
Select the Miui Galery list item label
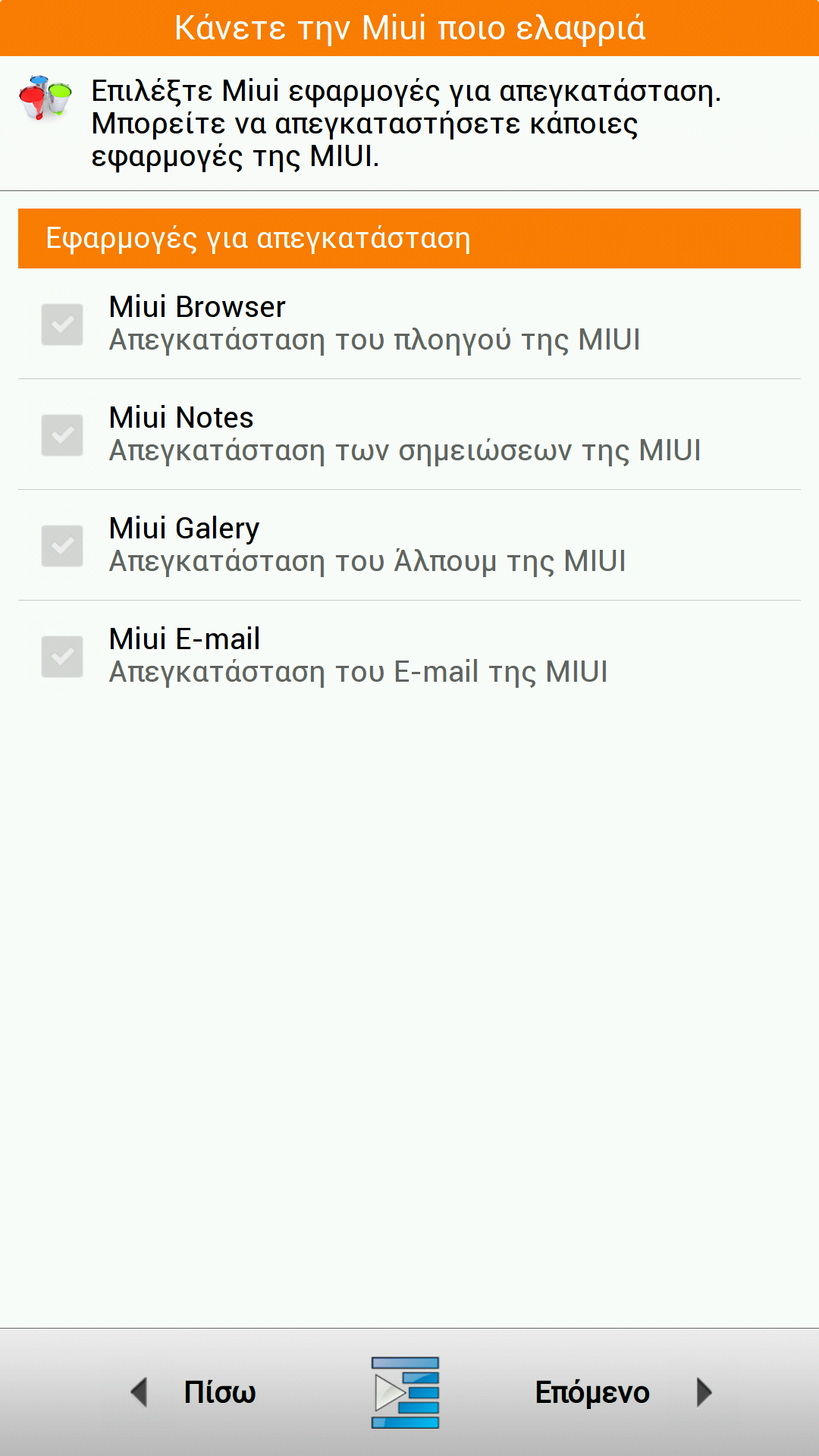coord(184,529)
